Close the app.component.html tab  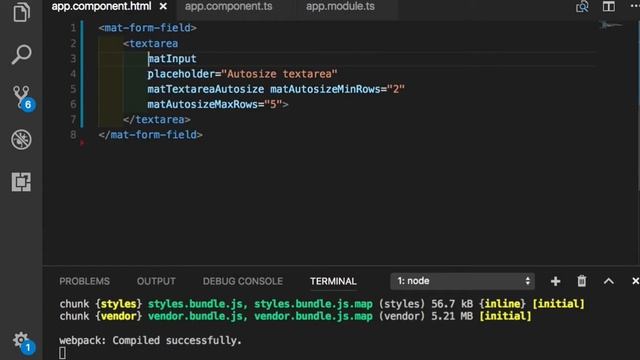click(163, 7)
